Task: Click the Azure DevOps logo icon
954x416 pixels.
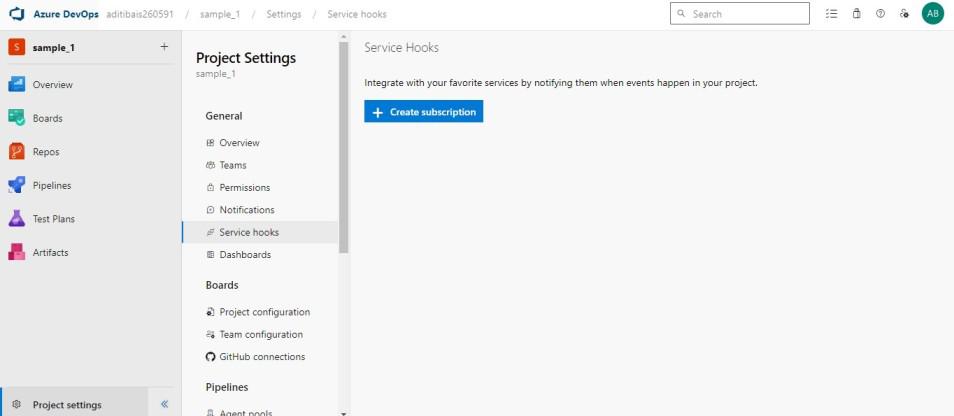Action: coord(16,14)
